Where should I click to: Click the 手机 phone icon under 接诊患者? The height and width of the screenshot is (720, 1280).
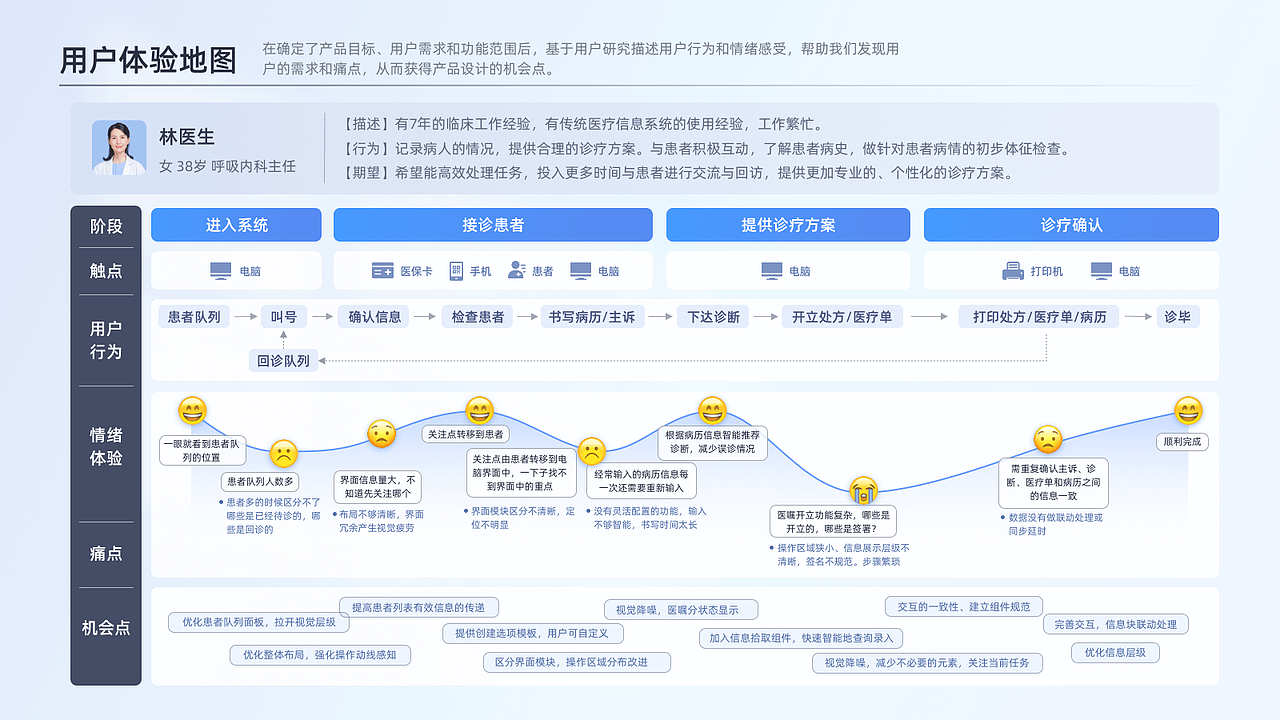(x=455, y=270)
